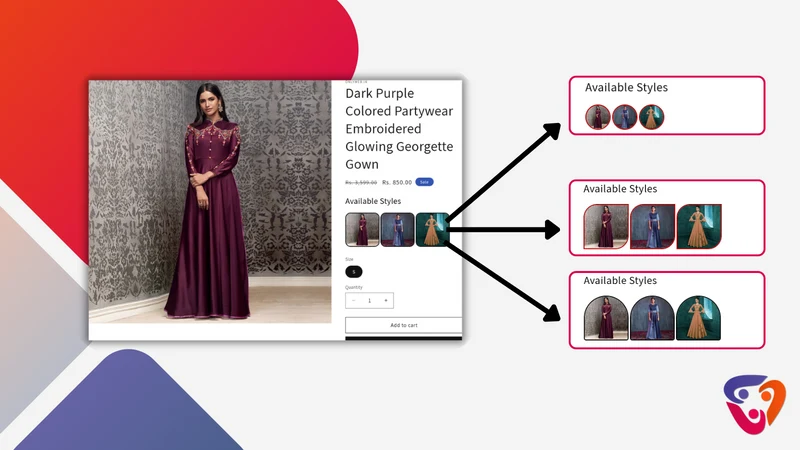The height and width of the screenshot is (450, 800).
Task: Select the leaf-shaped blue gown thumbnail in the middle panel
Action: pos(653,227)
